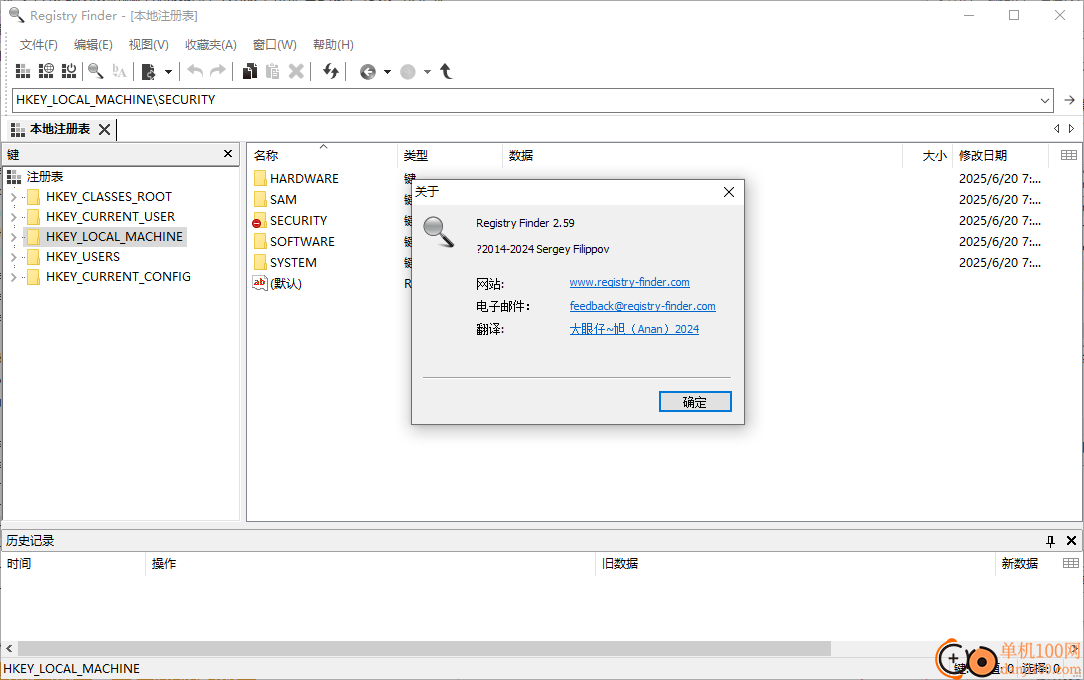The width and height of the screenshot is (1084, 680).
Task: Click the Go arrow beside address bar
Action: coord(1069,100)
